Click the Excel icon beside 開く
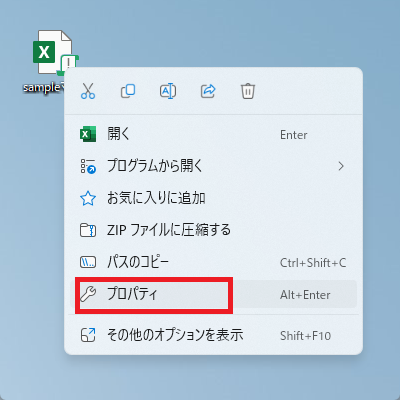Viewport: 400px width, 400px height. [x=88, y=134]
